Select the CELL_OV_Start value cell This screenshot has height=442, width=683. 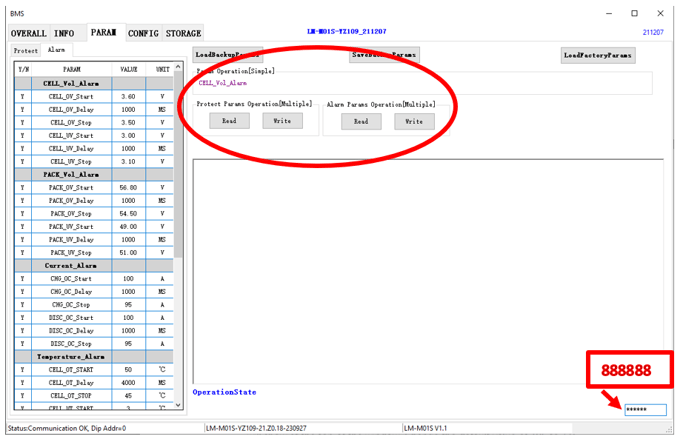point(129,96)
